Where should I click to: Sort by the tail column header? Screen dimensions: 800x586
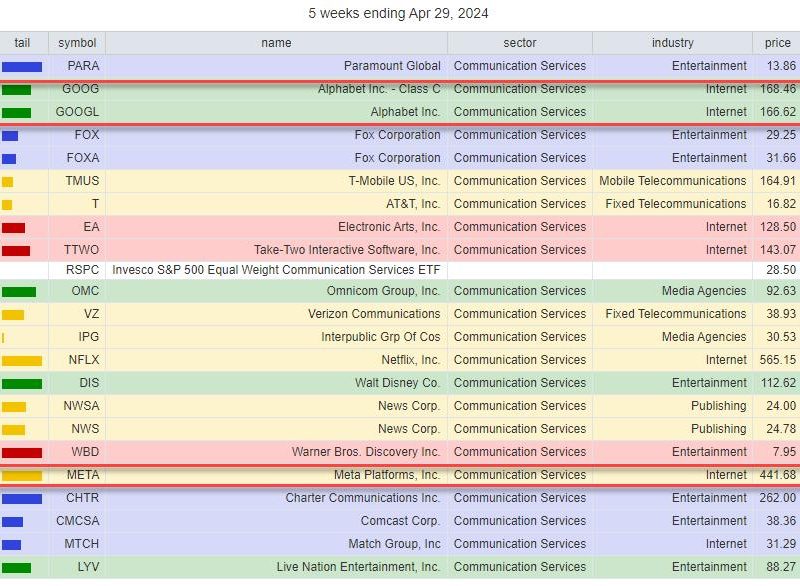(x=22, y=43)
